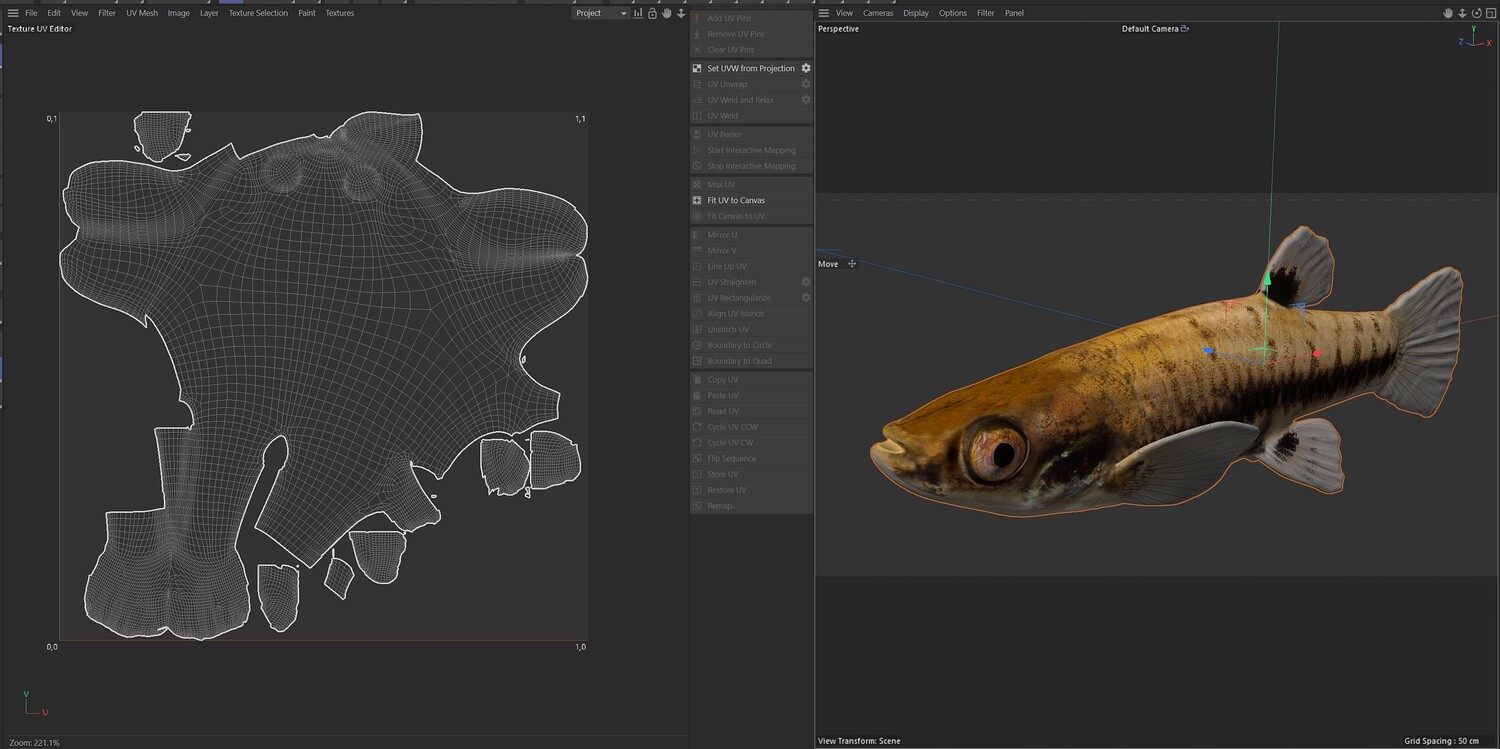Click Mirror U command
1500x749 pixels.
(751, 235)
